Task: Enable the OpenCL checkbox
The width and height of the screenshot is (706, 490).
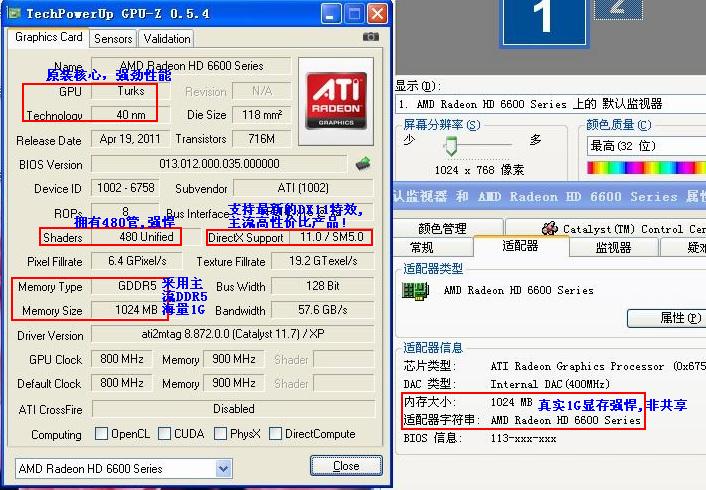Action: 101,434
